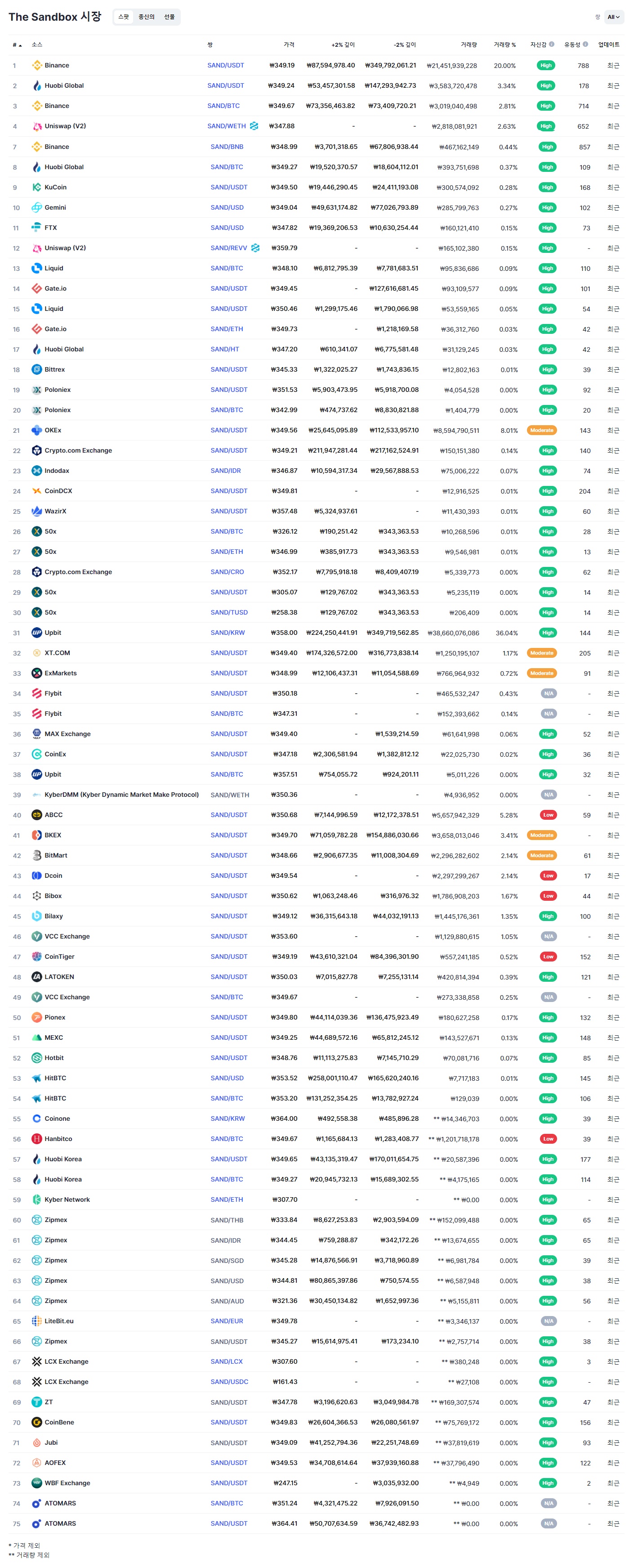Open Binance SAND/BNB pair link
The width and height of the screenshot is (629, 1568).
point(227,147)
